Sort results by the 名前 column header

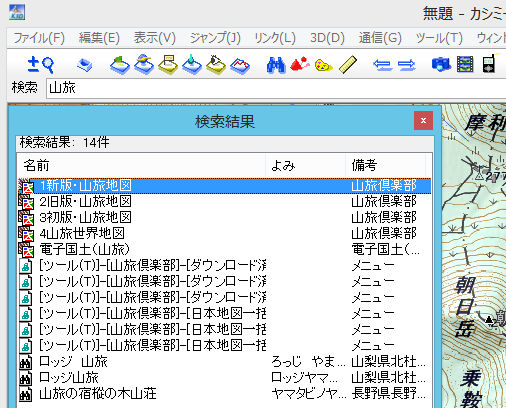141,165
